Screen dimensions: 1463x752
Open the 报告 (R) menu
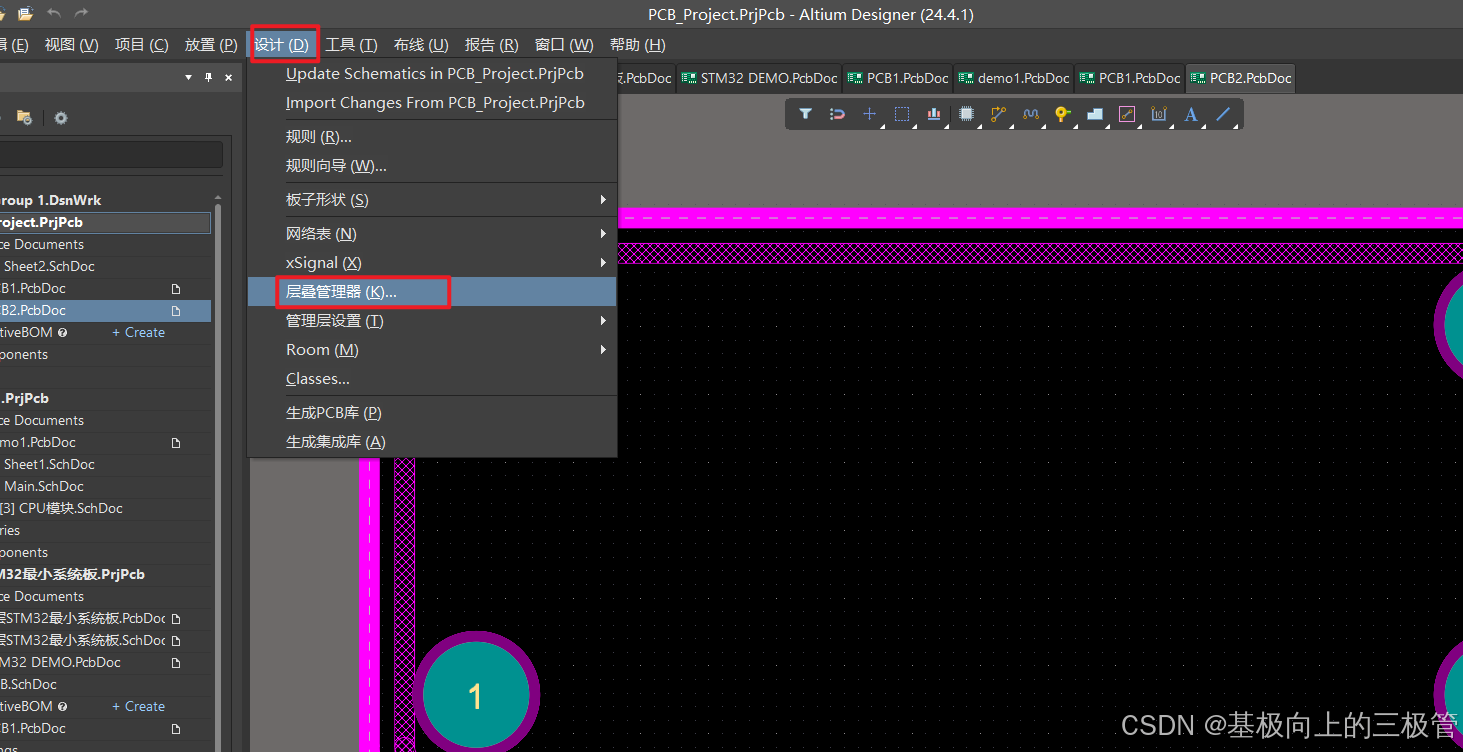[x=491, y=45]
